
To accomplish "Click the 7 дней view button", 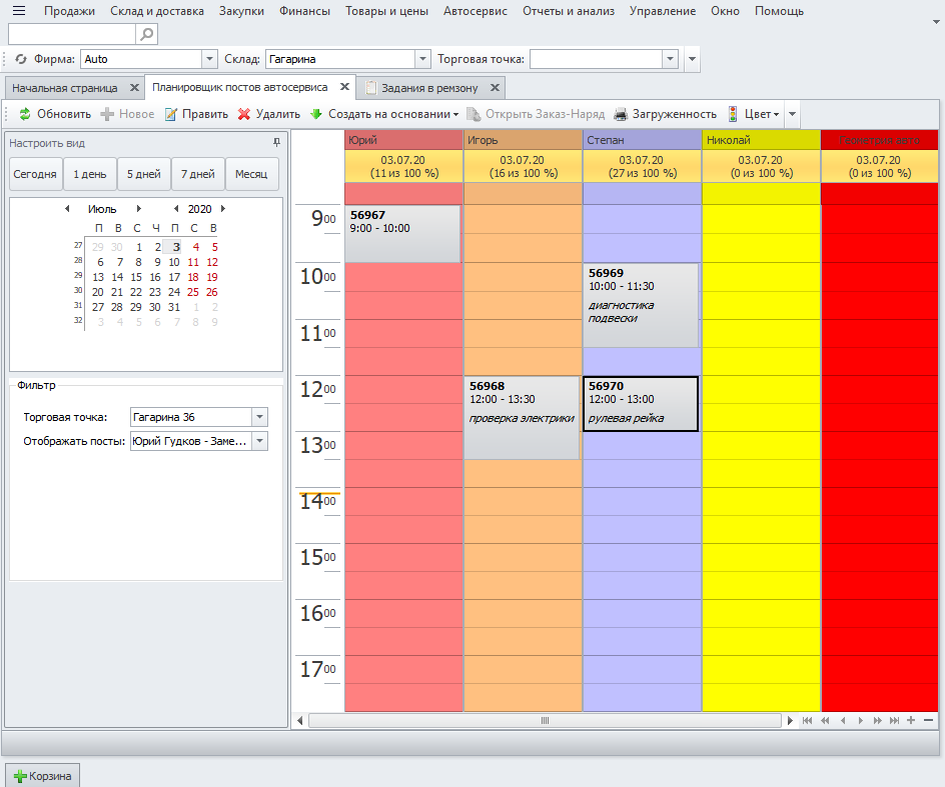I will coord(198,174).
